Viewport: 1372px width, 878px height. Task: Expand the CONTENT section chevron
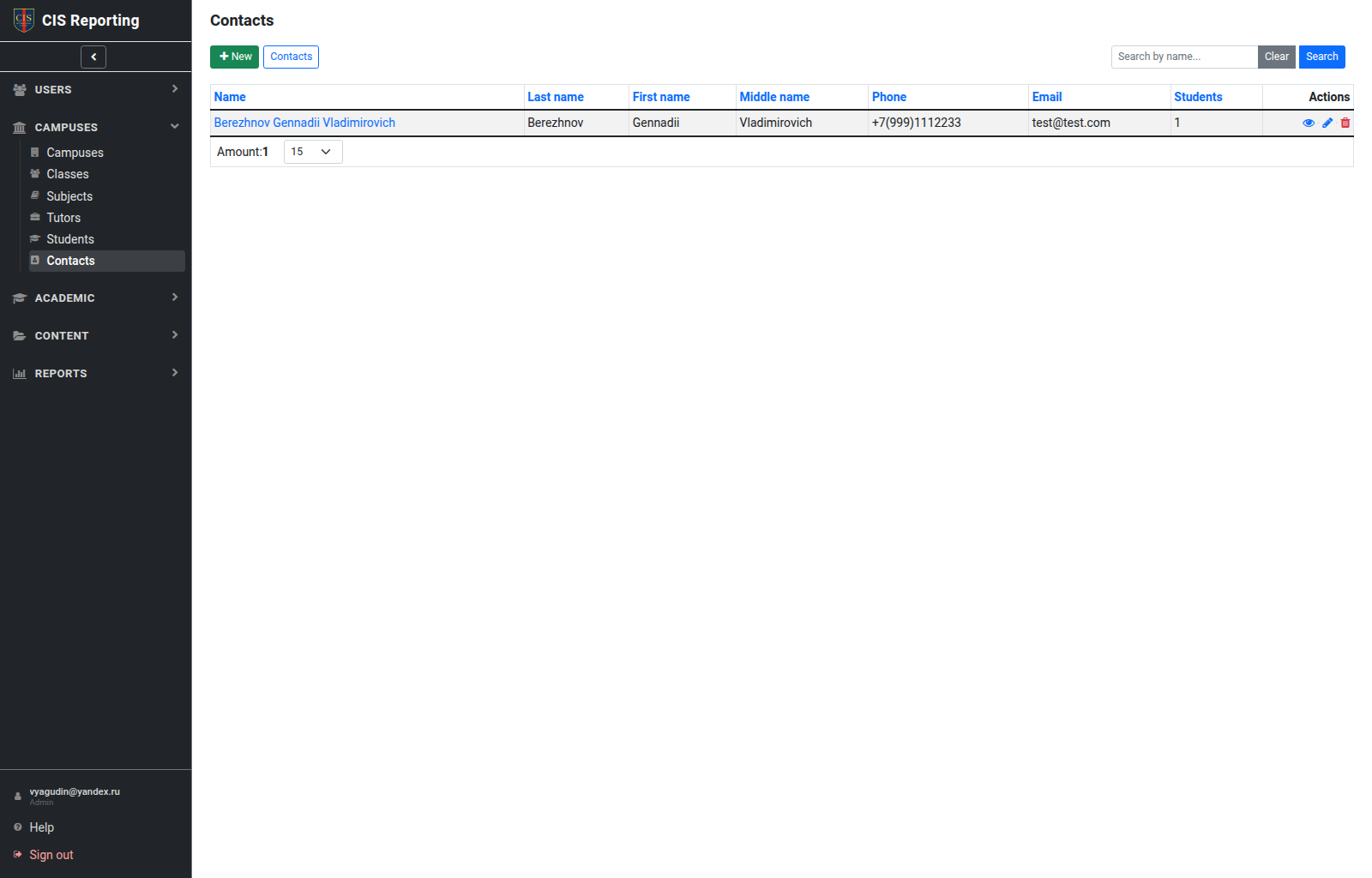(x=175, y=334)
